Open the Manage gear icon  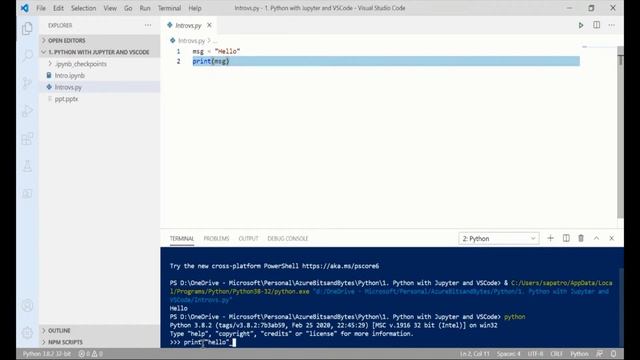27,333
